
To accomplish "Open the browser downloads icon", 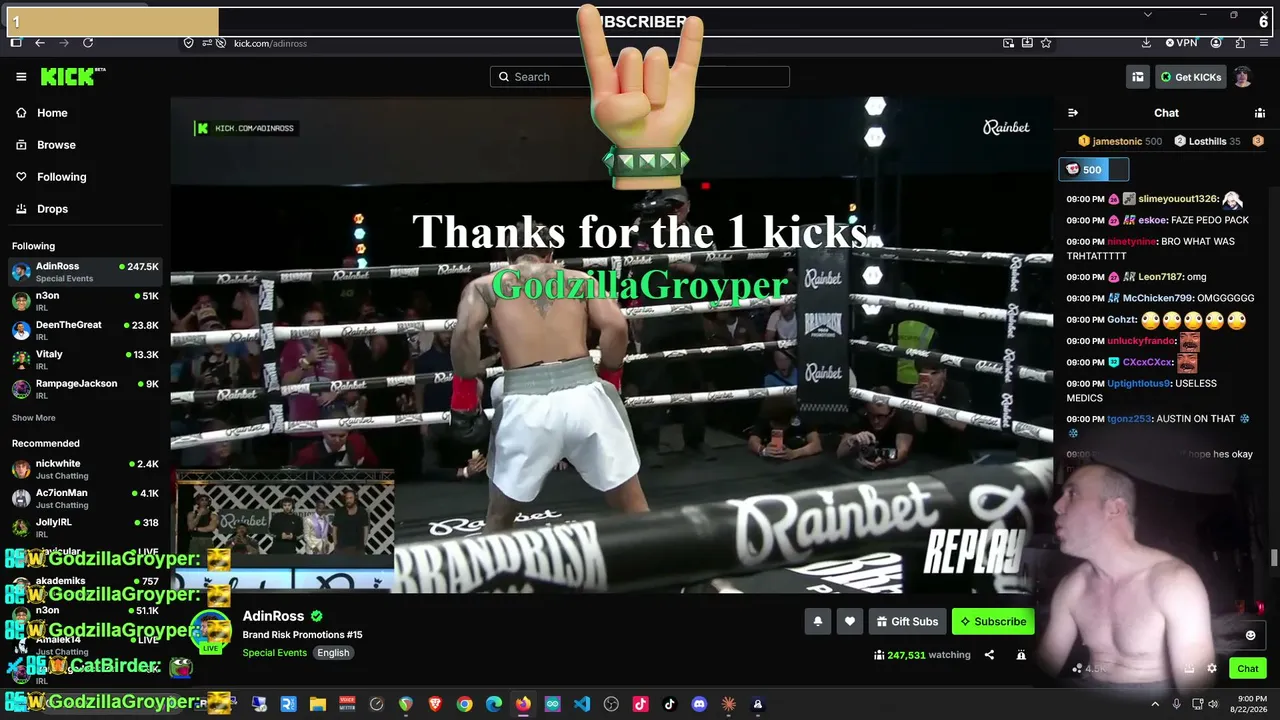I will coord(1146,43).
